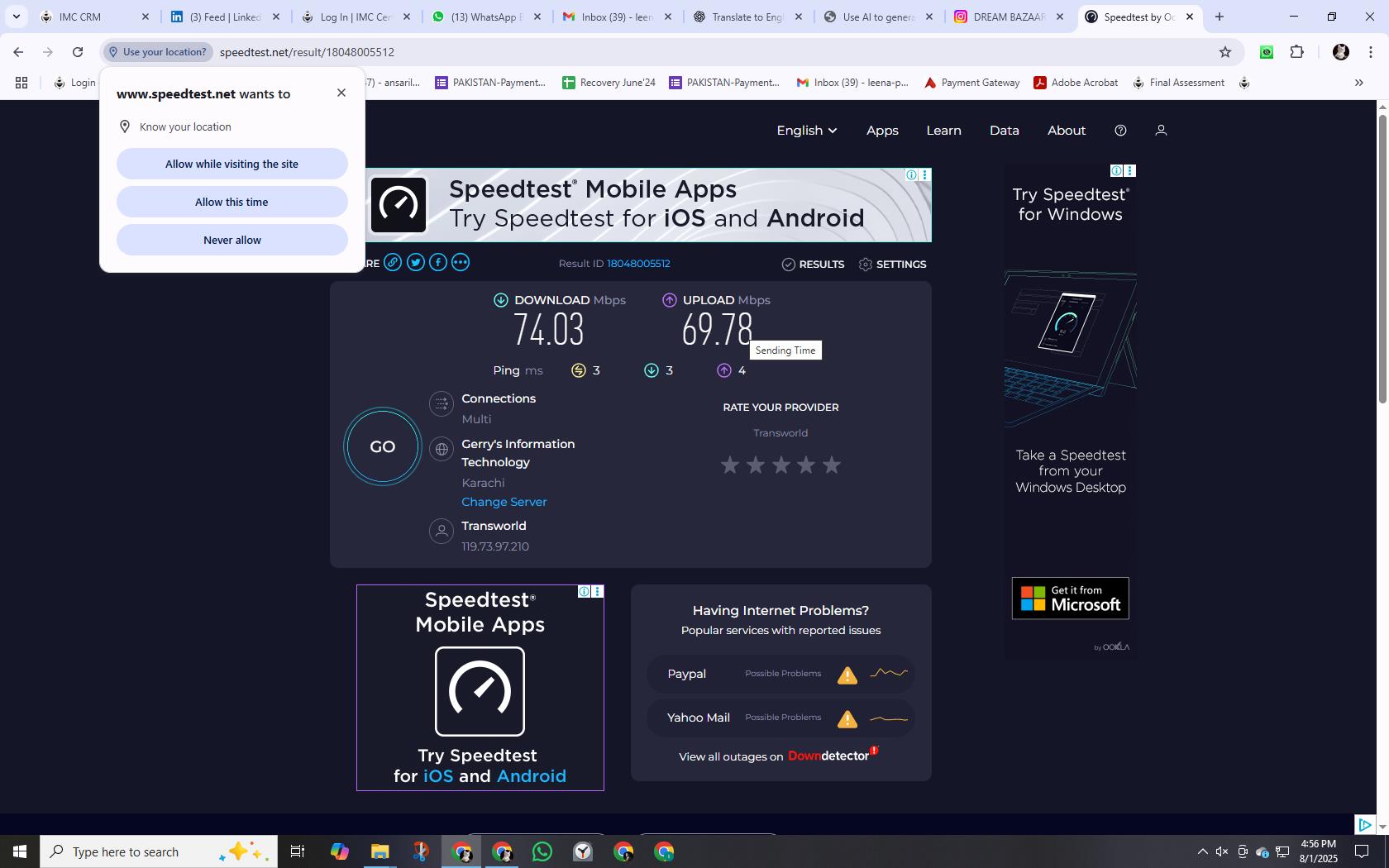Reload the Speedtest page

coord(78,52)
